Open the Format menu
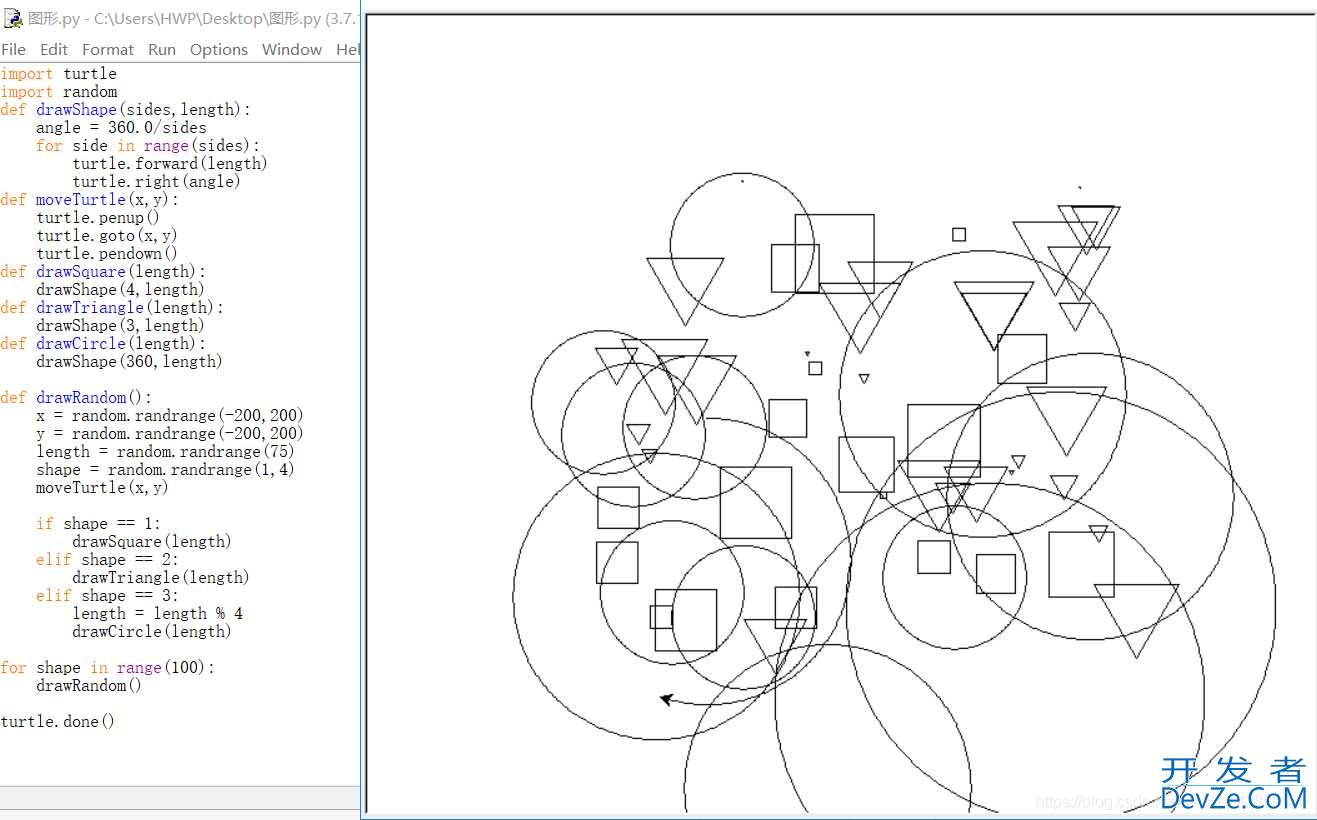The height and width of the screenshot is (820, 1317). click(108, 49)
